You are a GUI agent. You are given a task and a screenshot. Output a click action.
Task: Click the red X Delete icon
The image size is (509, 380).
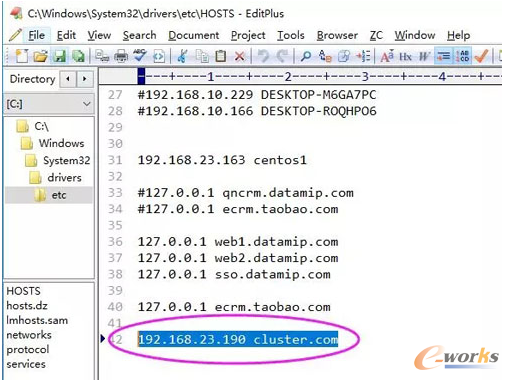pyautogui.click(x=240, y=56)
